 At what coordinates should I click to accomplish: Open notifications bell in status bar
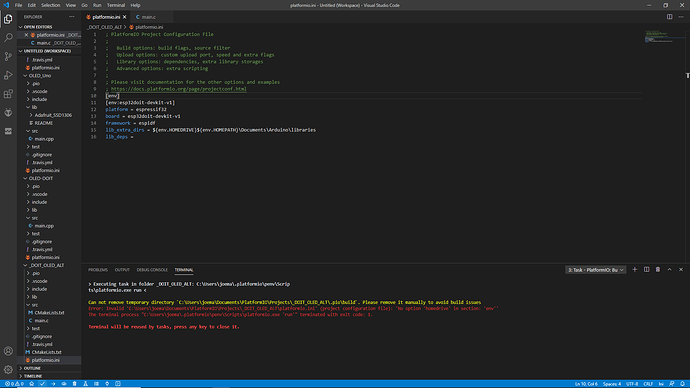[683, 384]
